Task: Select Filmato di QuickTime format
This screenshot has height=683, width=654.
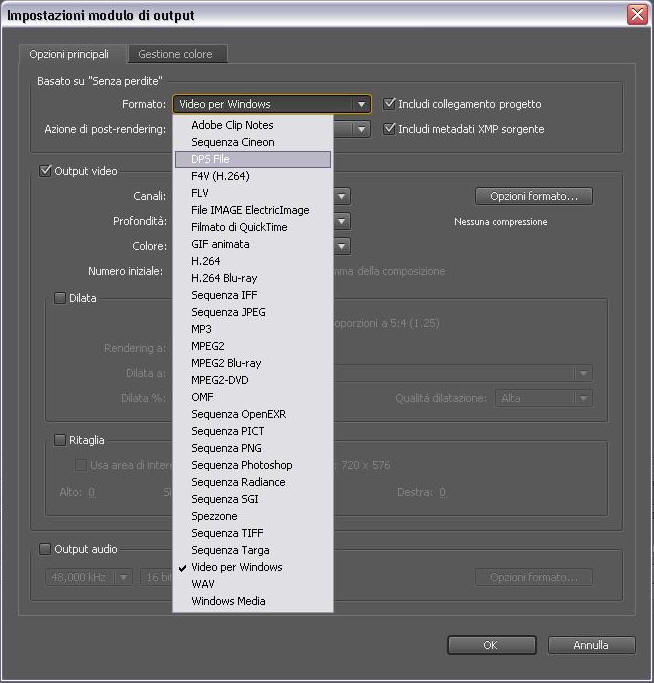Action: [x=253, y=227]
